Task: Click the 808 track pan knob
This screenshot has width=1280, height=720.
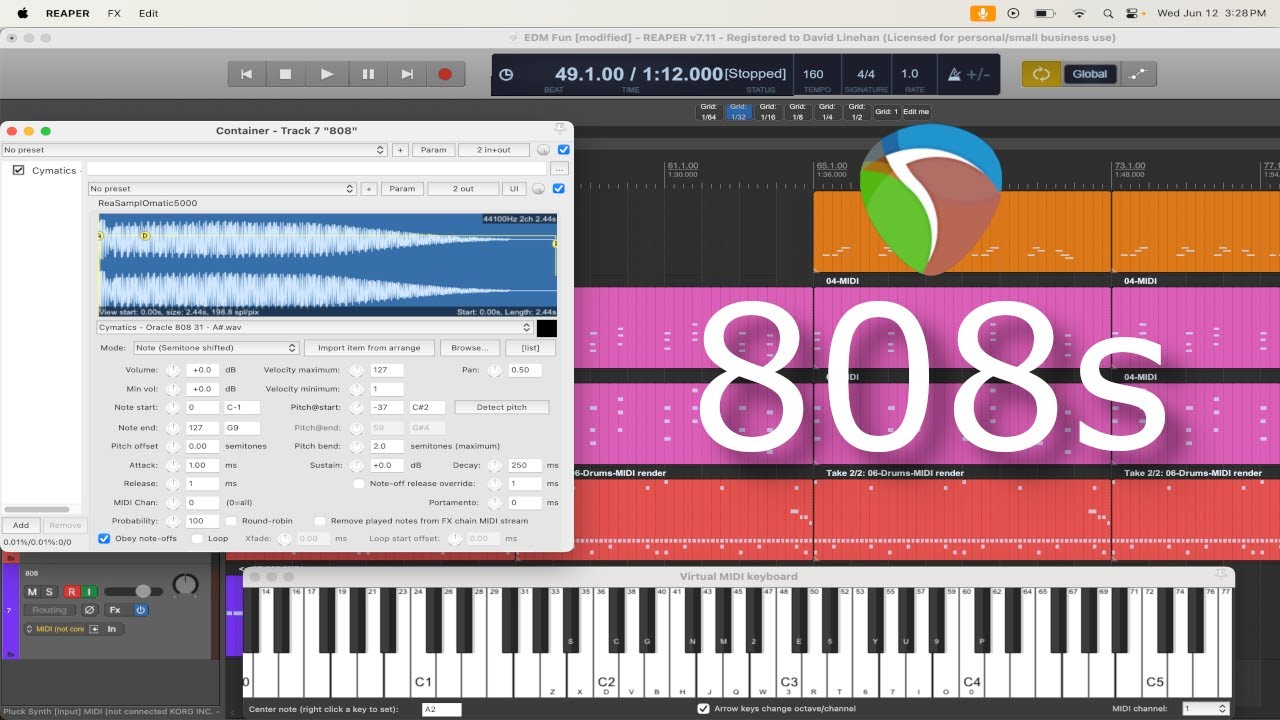Action: tap(185, 585)
